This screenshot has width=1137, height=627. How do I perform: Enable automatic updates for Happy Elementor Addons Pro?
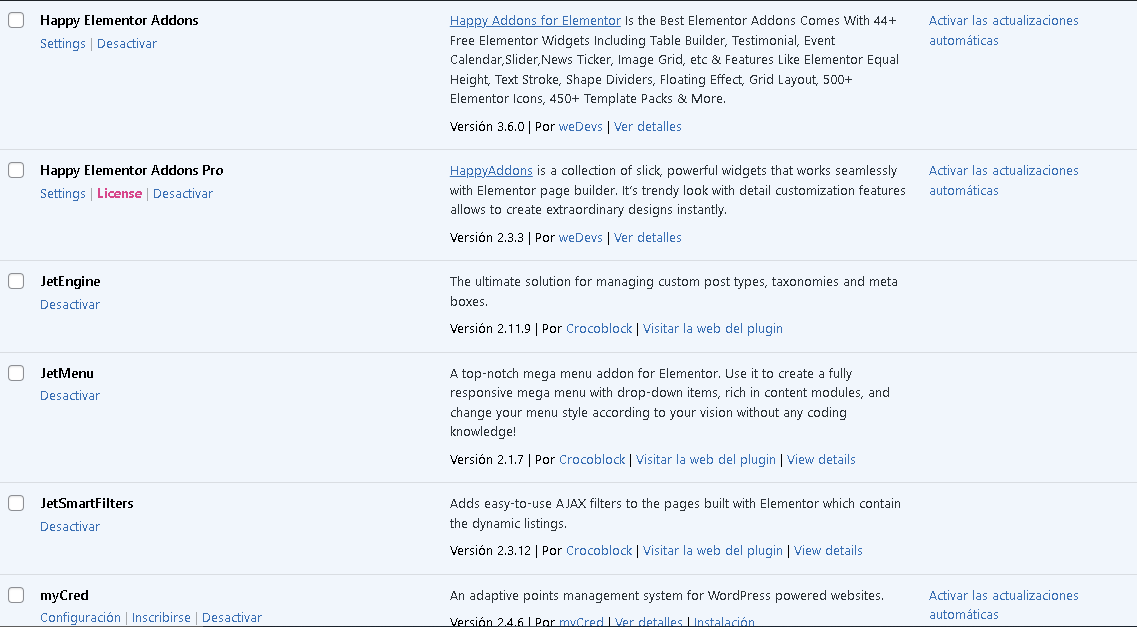(x=1004, y=180)
